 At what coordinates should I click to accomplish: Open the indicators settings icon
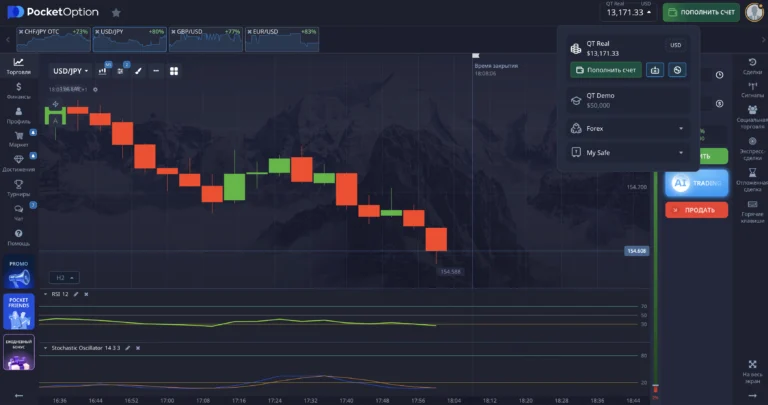click(x=120, y=71)
